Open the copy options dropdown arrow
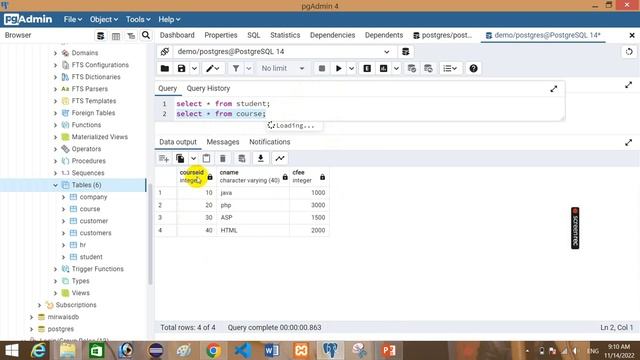 (x=193, y=158)
